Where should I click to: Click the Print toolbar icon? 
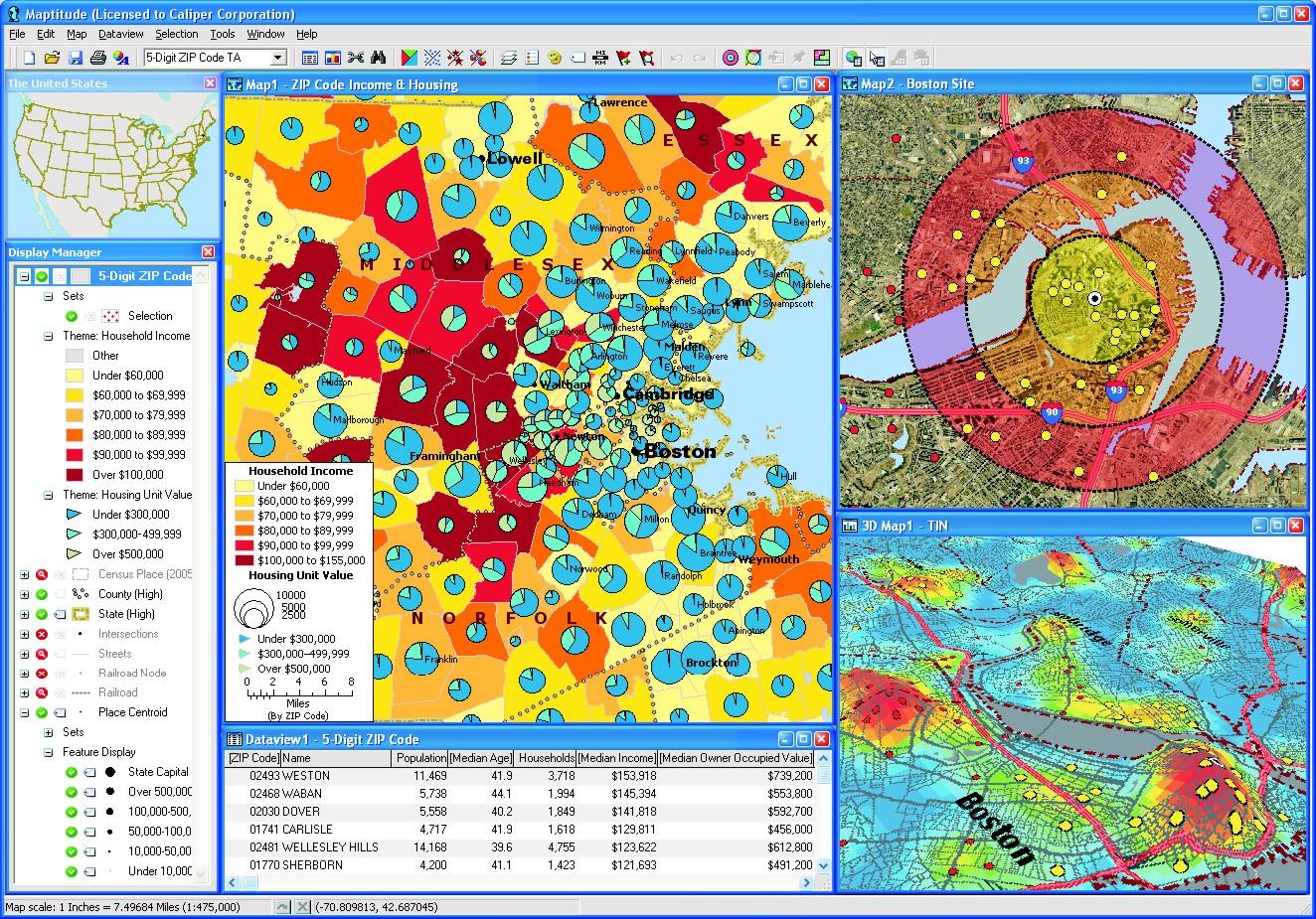tap(97, 58)
